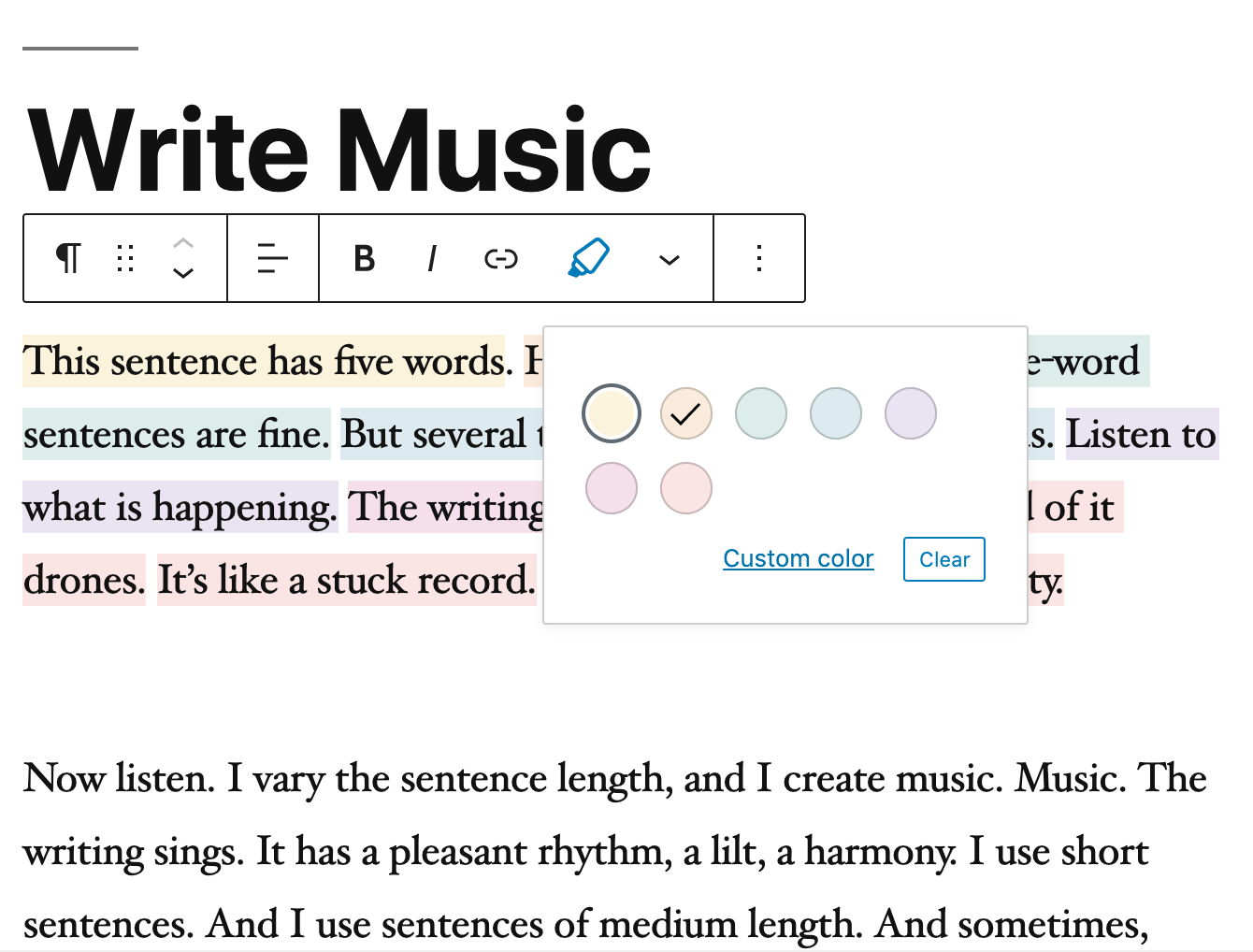
Task: Toggle the highlighter tool
Action: click(x=589, y=258)
